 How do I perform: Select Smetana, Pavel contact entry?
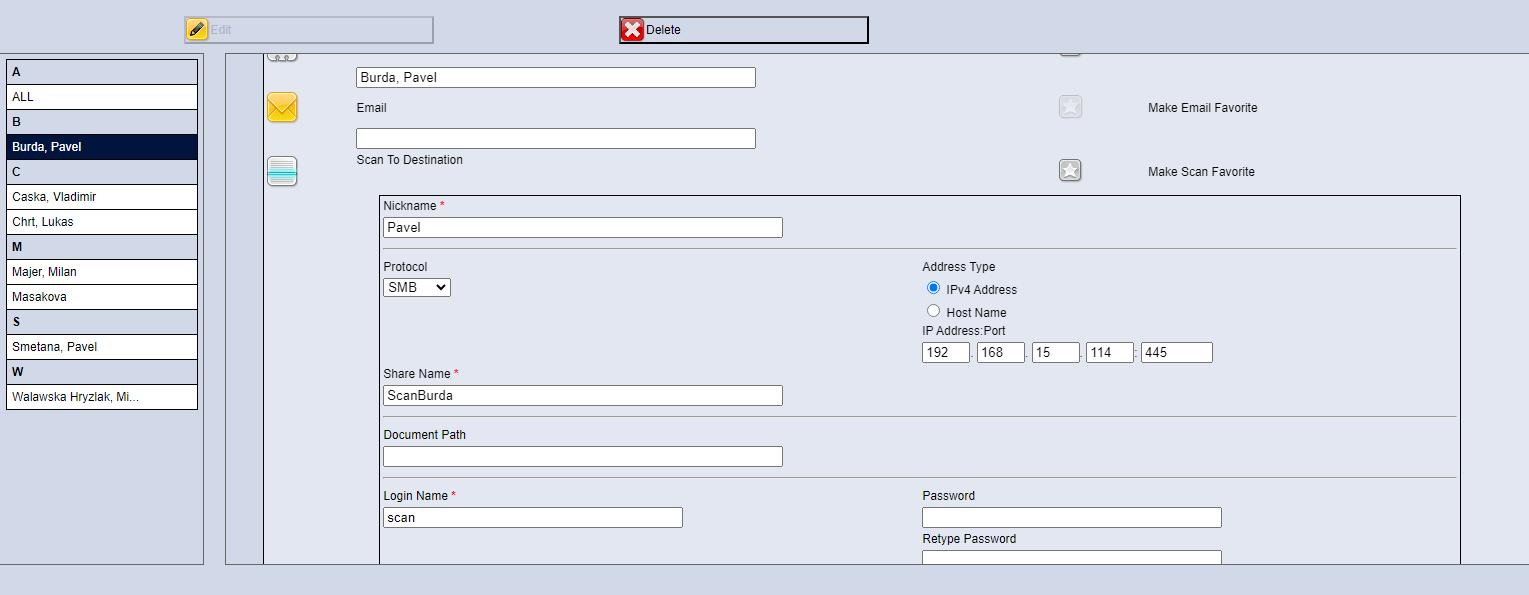tap(102, 347)
